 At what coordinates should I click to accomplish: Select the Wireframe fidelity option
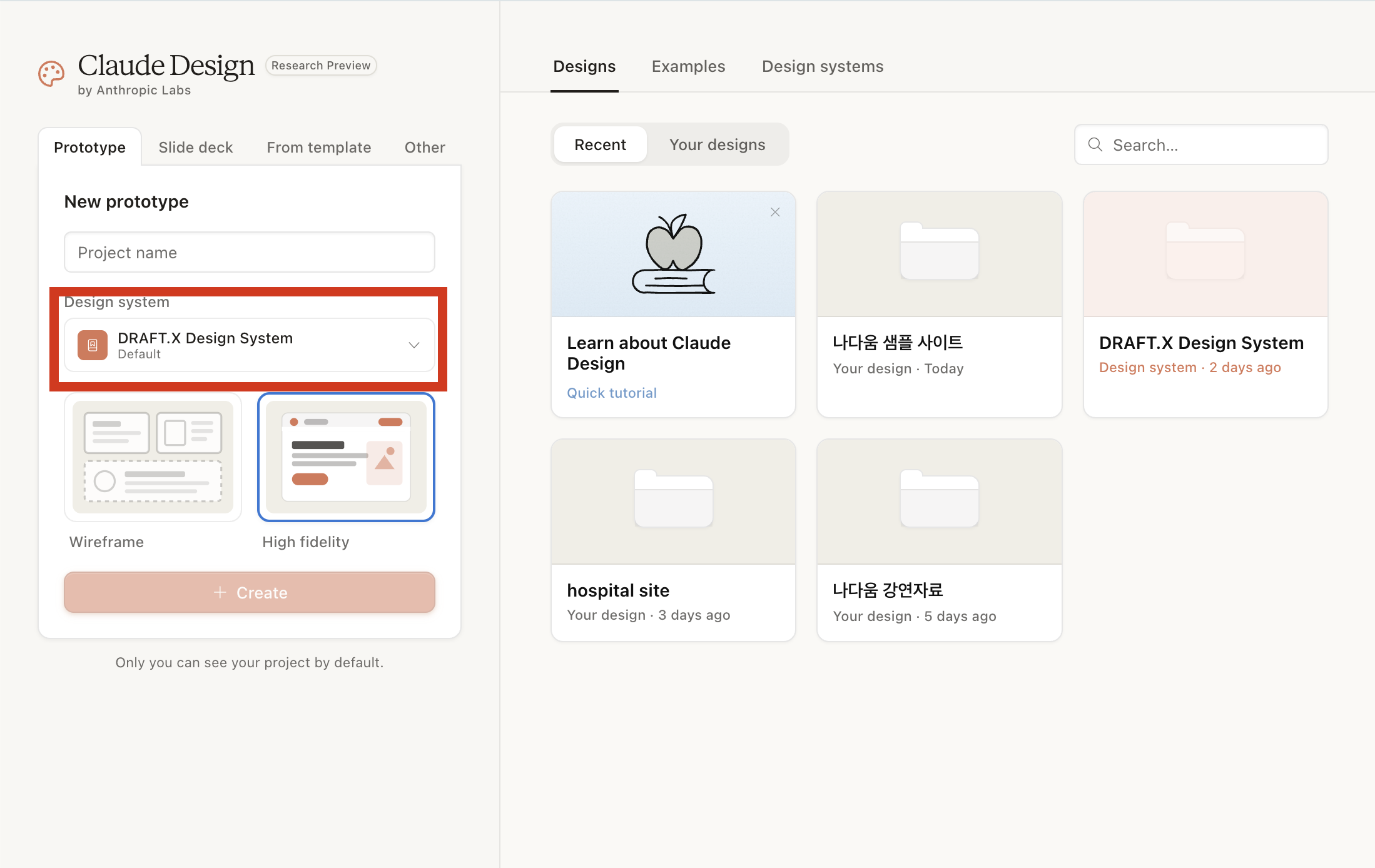(153, 457)
